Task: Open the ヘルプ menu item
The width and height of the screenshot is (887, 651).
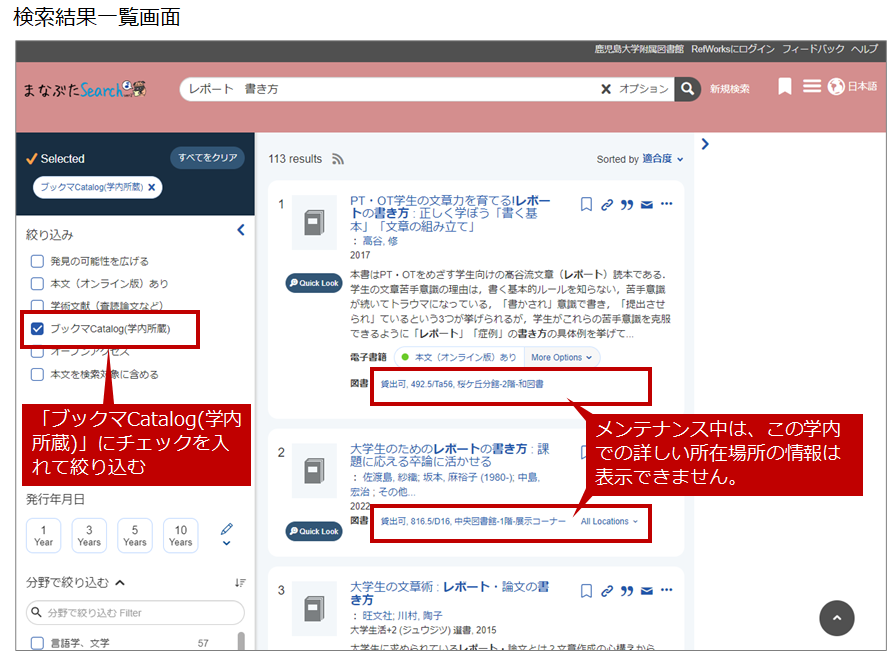Action: click(x=863, y=49)
